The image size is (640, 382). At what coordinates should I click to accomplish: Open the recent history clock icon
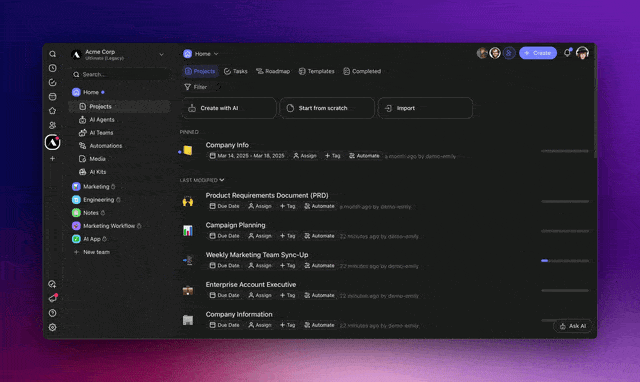tap(53, 68)
